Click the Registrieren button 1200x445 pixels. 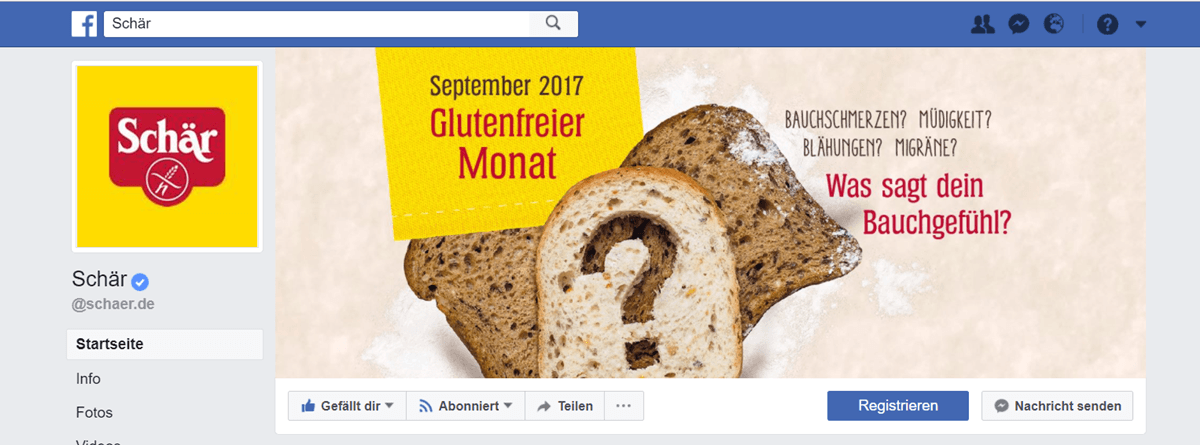pos(898,406)
